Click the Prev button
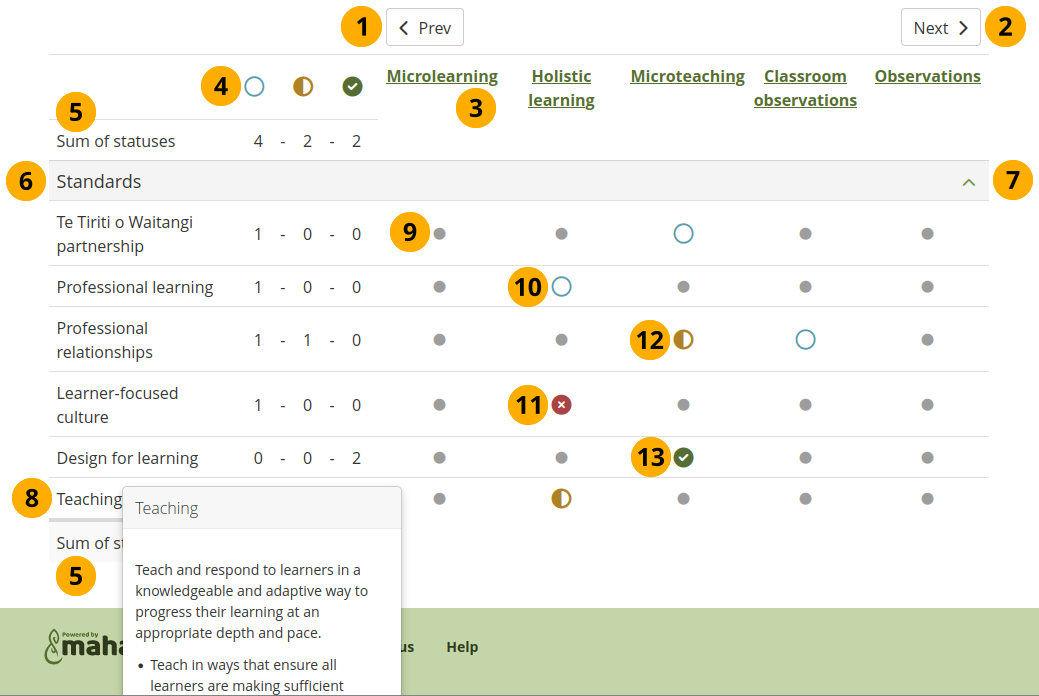 425,28
